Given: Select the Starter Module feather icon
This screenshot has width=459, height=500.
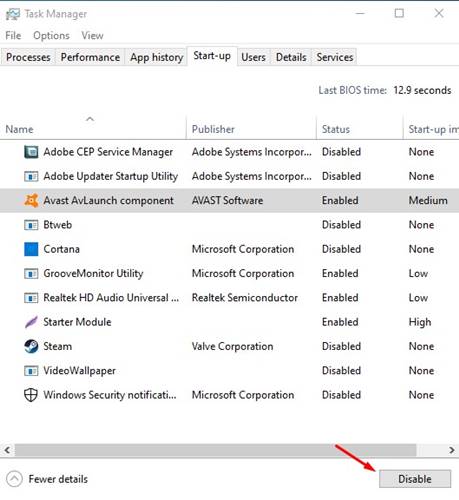Looking at the screenshot, I should pos(31,322).
